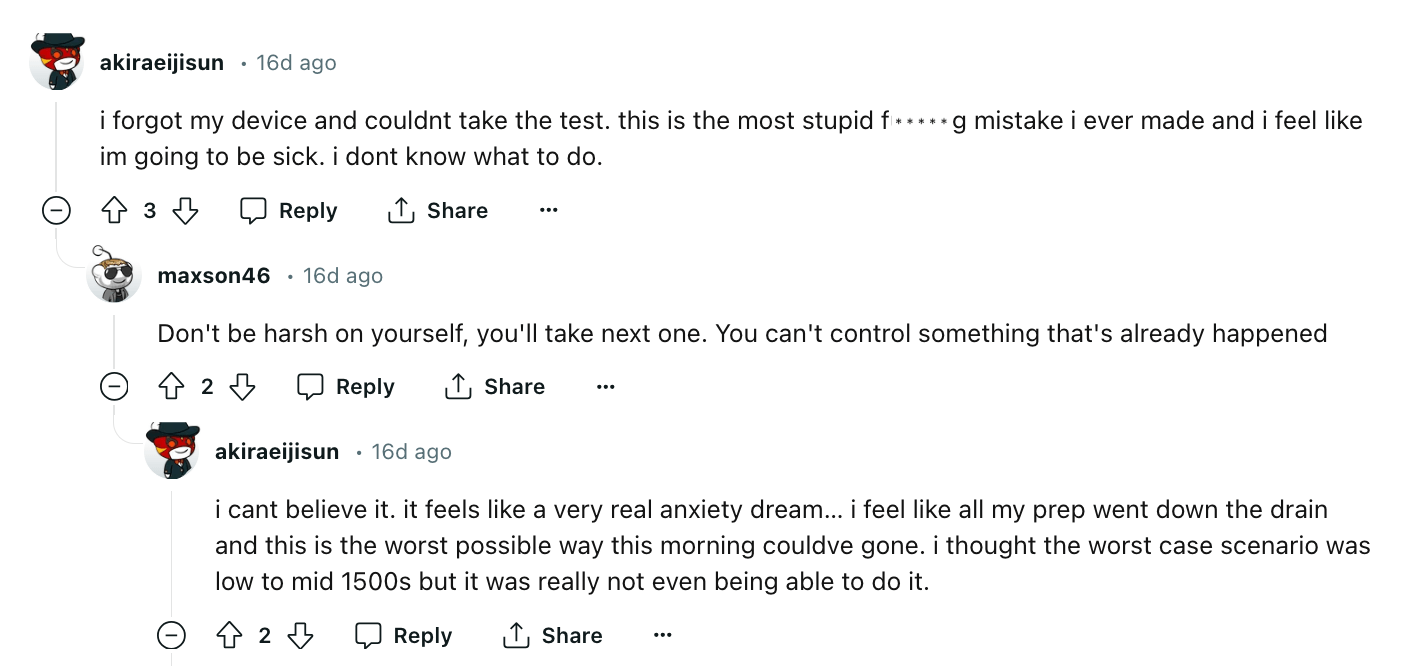Image resolution: width=1412 pixels, height=666 pixels.
Task: Reply to maxson46's comment
Action: 346,387
